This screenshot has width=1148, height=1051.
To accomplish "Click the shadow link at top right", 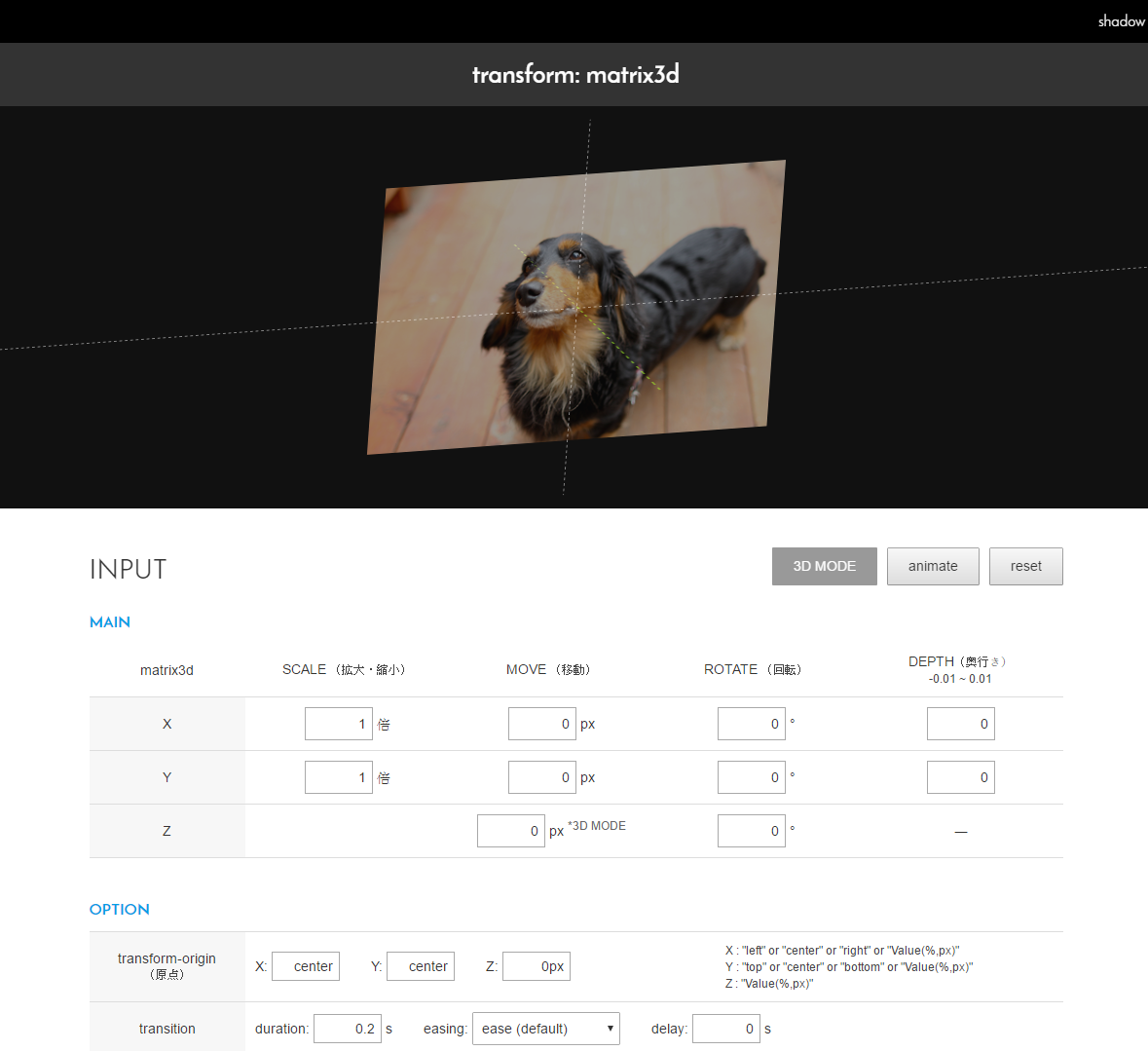I will click(x=1121, y=21).
